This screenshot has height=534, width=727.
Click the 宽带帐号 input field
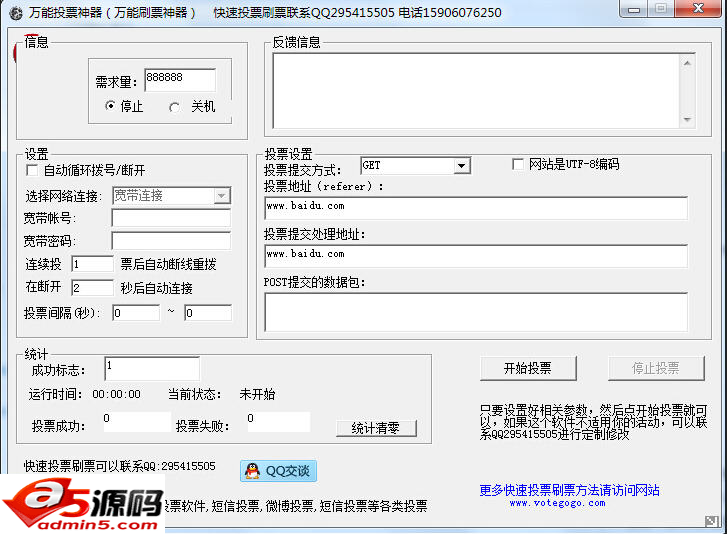point(171,218)
